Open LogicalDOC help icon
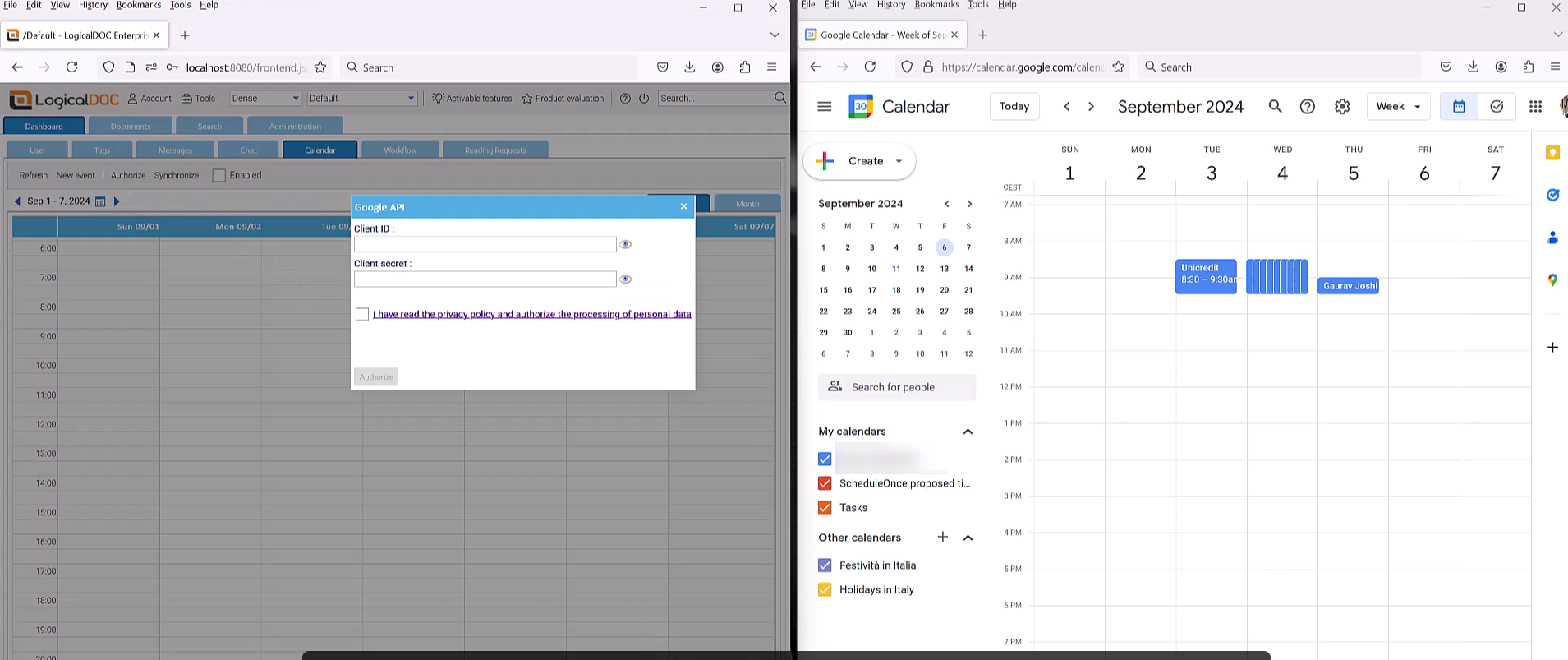 point(625,98)
